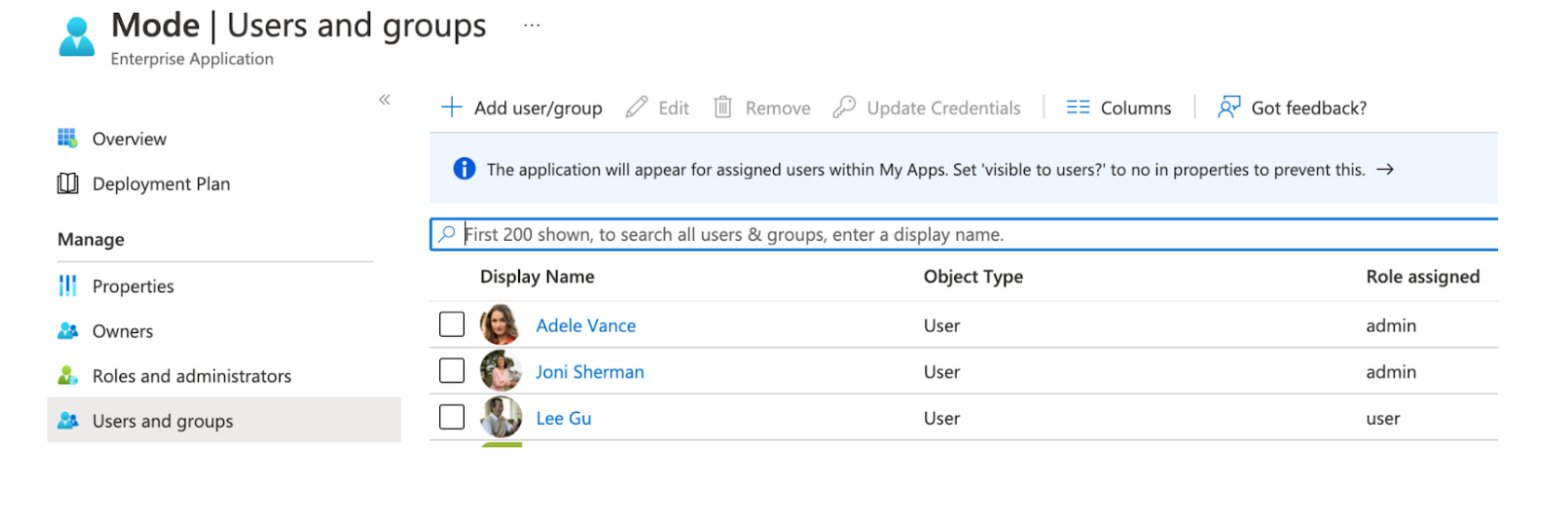1568x532 pixels.
Task: Open the Lee Gu user link
Action: pyautogui.click(x=564, y=419)
